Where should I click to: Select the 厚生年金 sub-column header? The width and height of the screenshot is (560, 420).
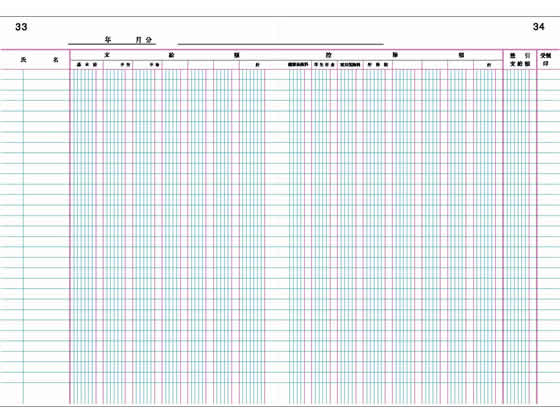324,65
